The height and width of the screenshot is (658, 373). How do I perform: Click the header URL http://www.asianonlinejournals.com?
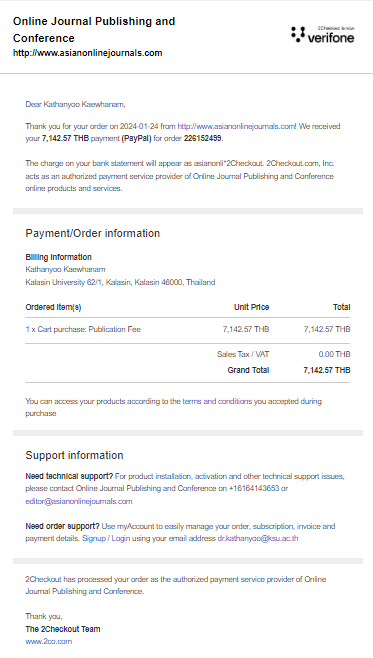pyautogui.click(x=88, y=53)
